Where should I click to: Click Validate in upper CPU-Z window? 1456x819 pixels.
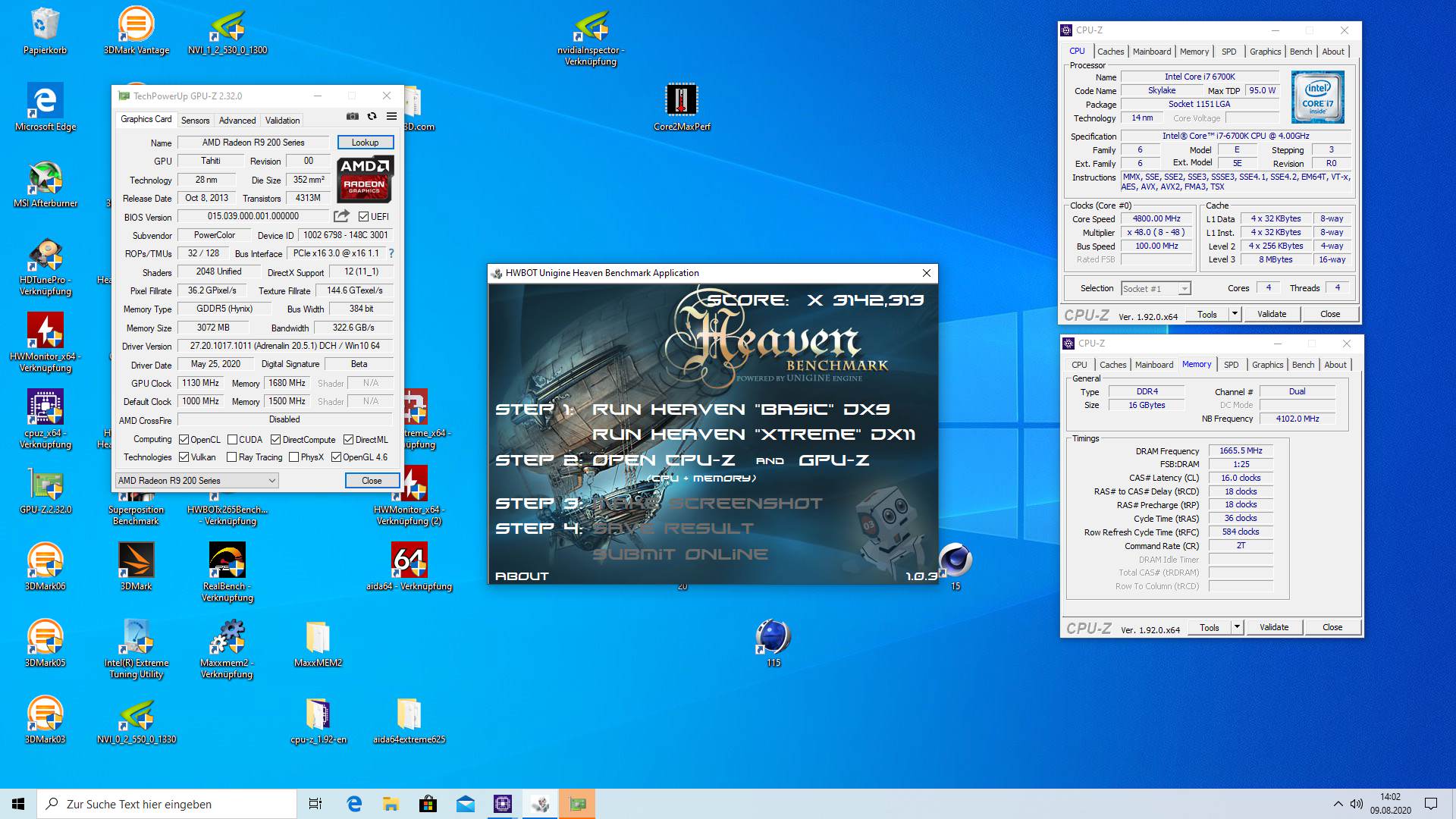(x=1272, y=314)
